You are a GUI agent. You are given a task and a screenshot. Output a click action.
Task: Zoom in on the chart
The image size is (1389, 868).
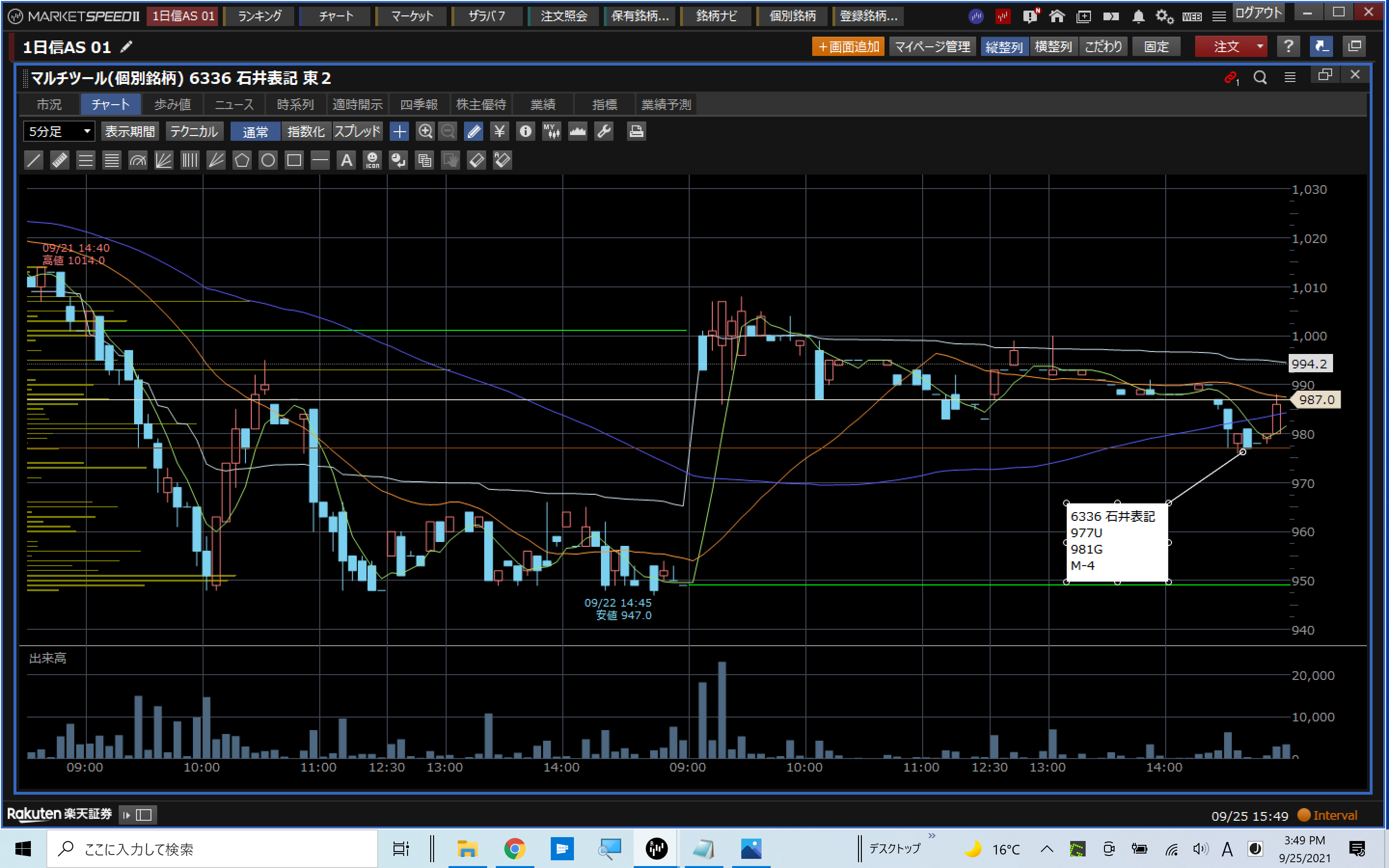[425, 132]
